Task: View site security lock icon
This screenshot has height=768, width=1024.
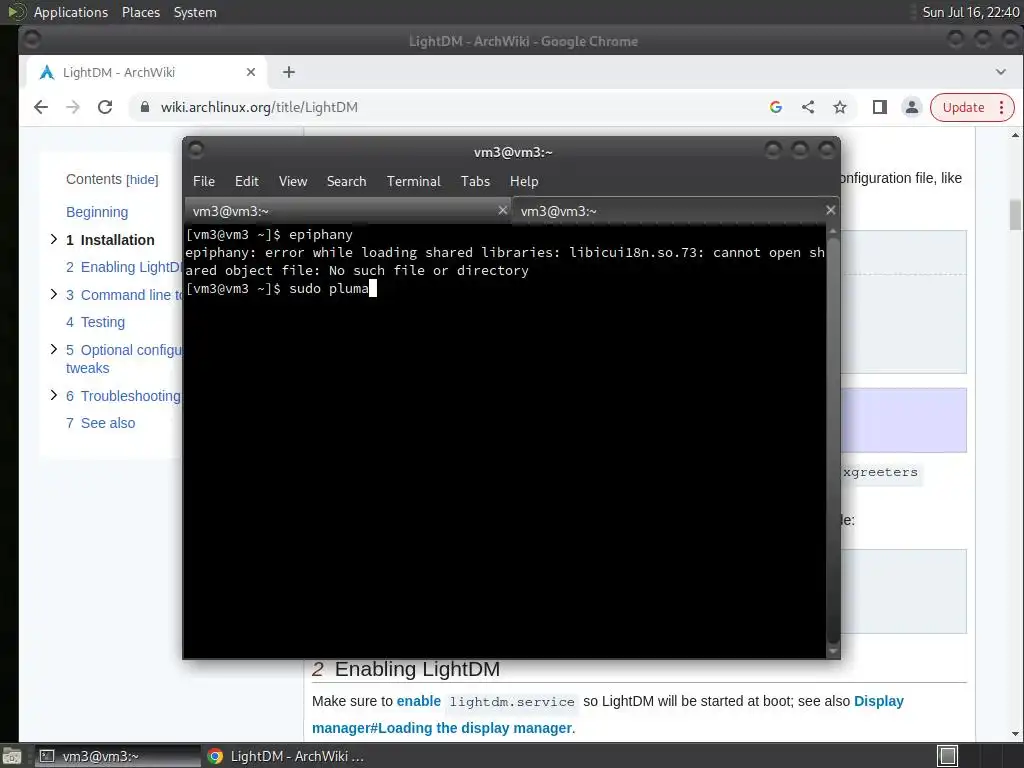Action: click(x=145, y=107)
